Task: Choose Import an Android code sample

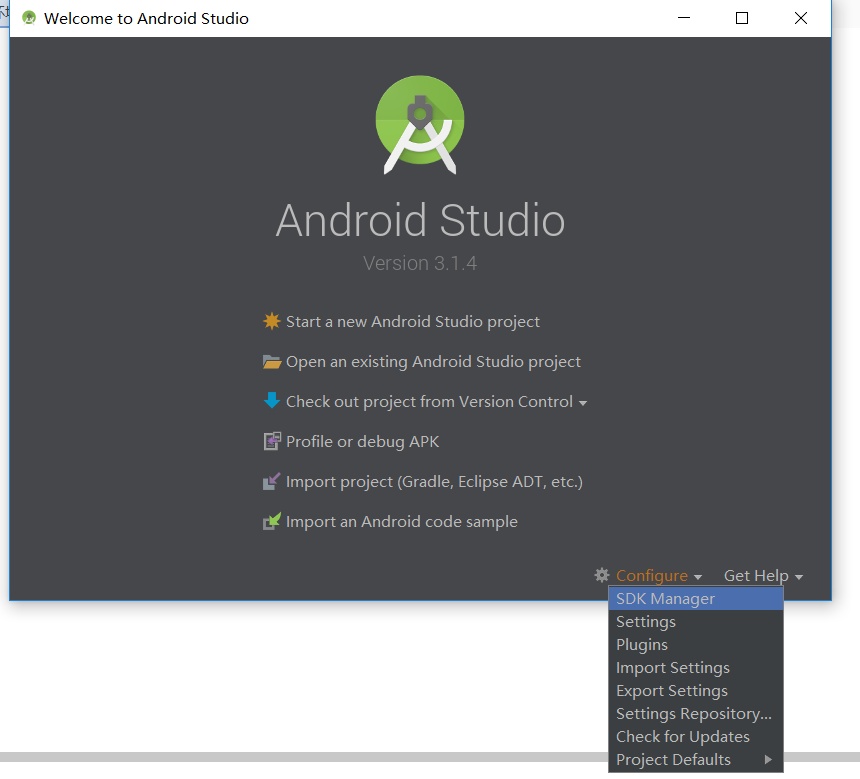Action: (x=401, y=522)
